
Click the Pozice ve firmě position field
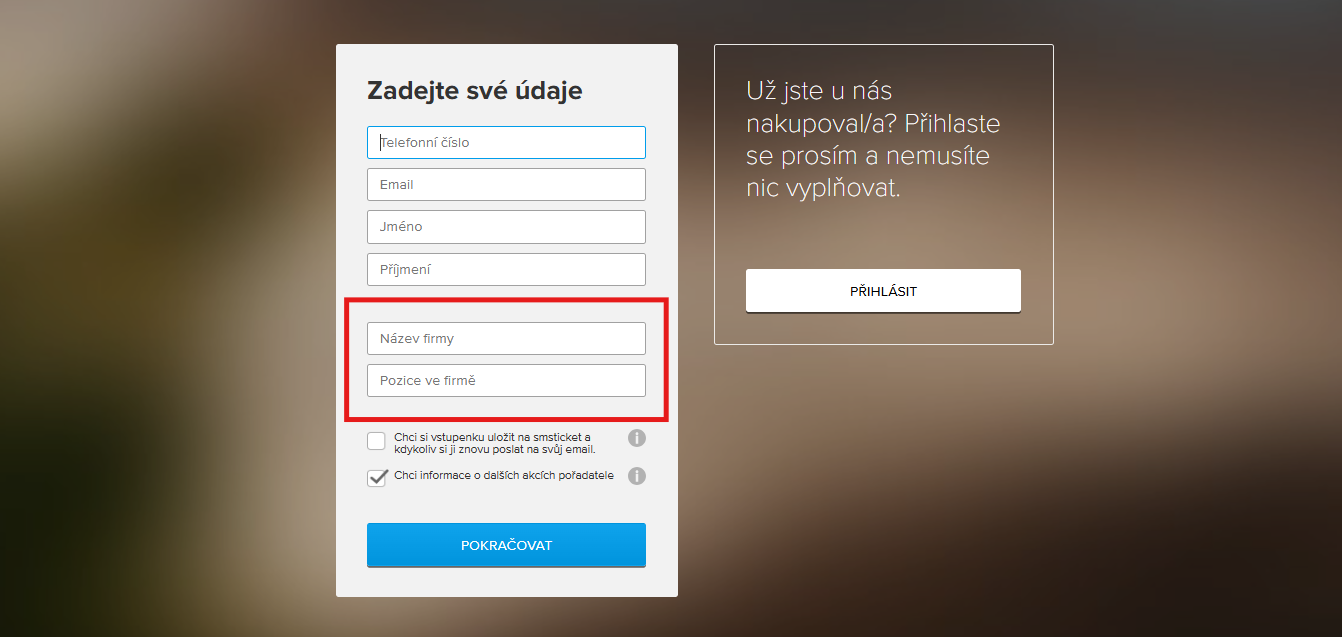tap(505, 380)
